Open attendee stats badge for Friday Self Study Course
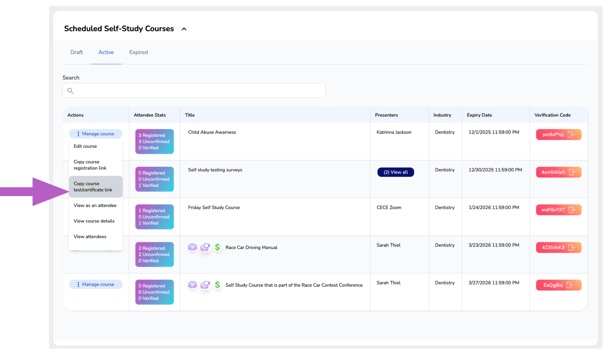 pos(154,217)
